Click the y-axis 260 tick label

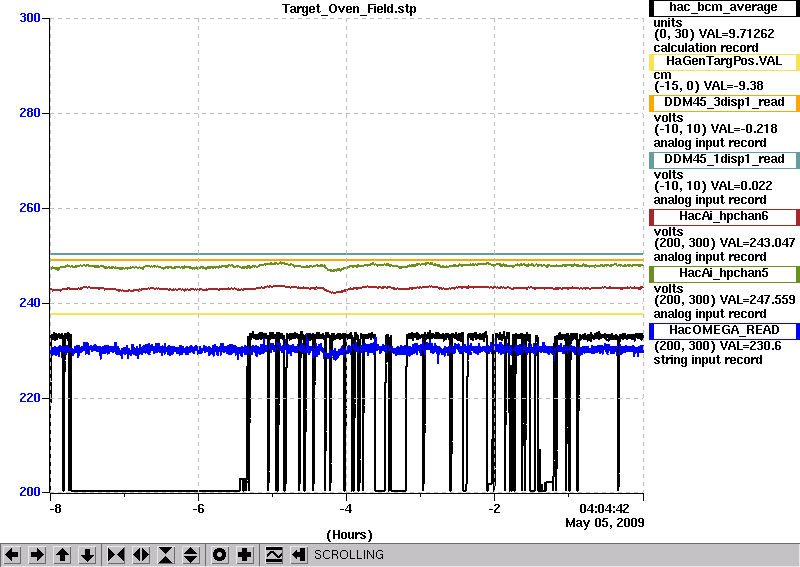[x=30, y=208]
